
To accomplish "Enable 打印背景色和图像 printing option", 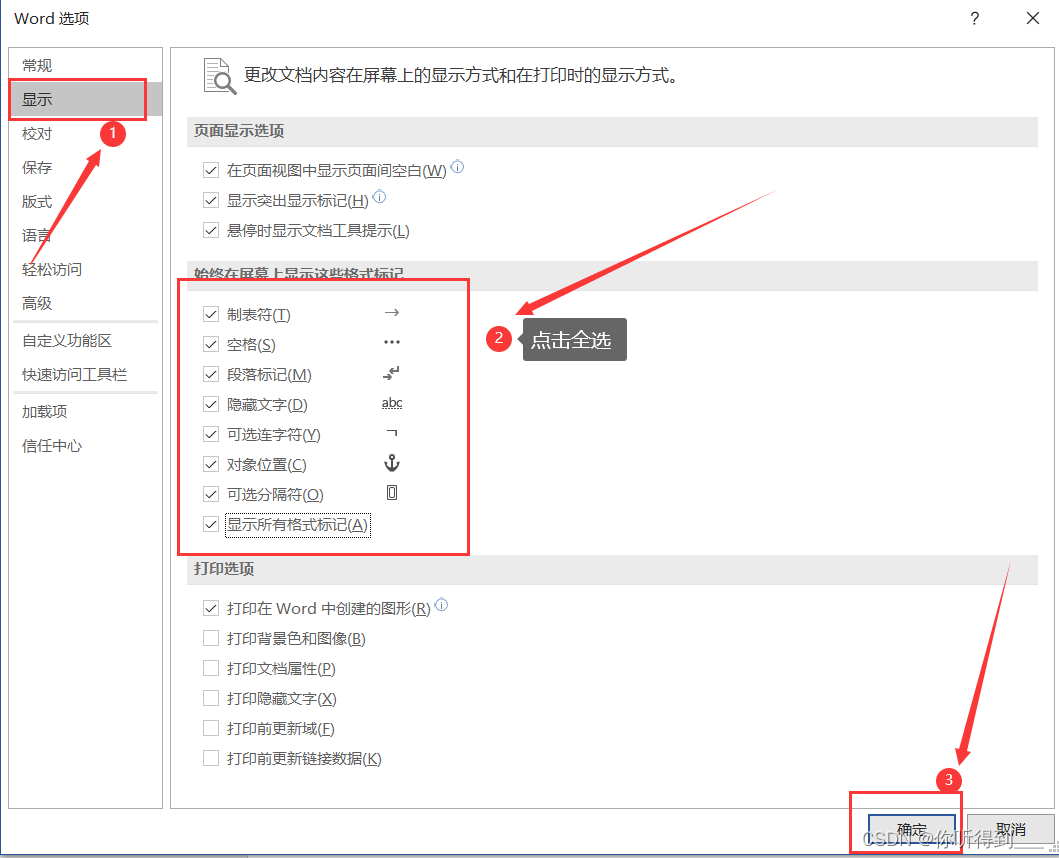I will tap(211, 638).
